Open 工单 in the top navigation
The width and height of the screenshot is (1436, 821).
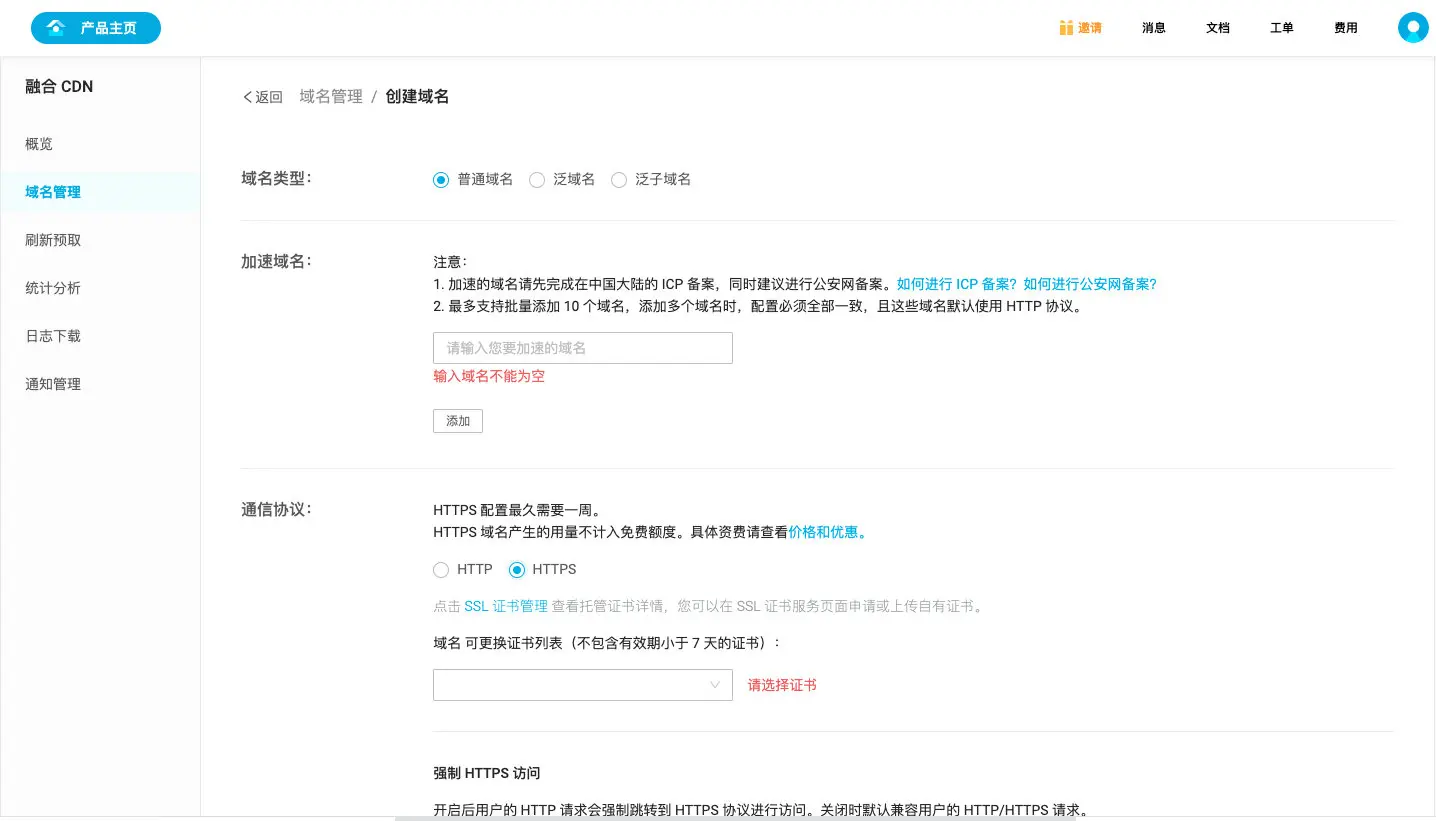1282,28
